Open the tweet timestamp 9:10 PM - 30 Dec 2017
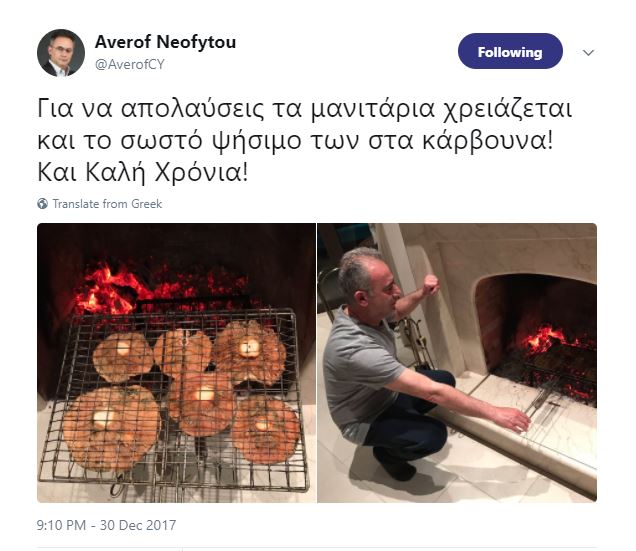This screenshot has height=551, width=636. pyautogui.click(x=106, y=525)
